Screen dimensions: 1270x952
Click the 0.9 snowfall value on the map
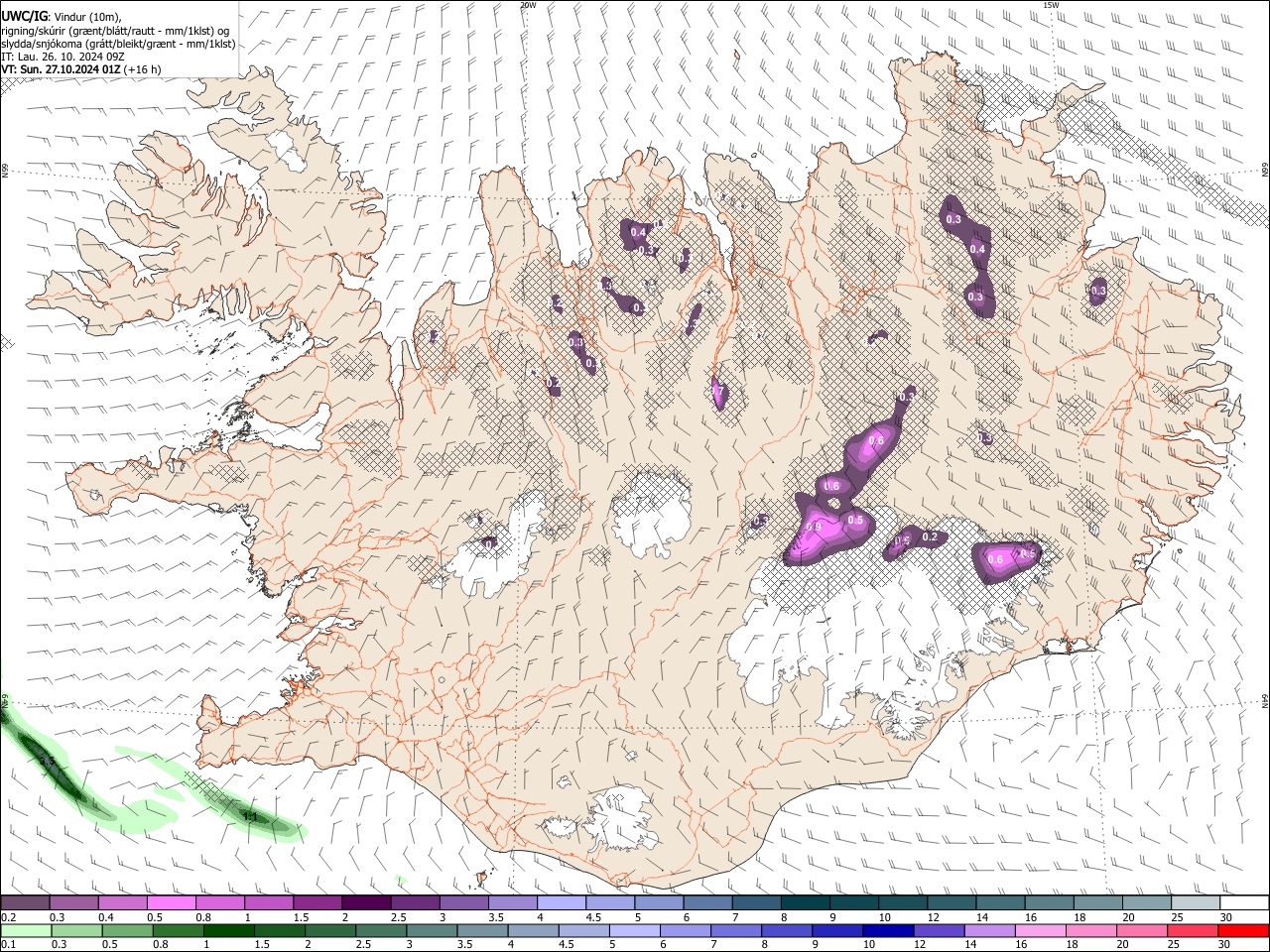point(815,527)
